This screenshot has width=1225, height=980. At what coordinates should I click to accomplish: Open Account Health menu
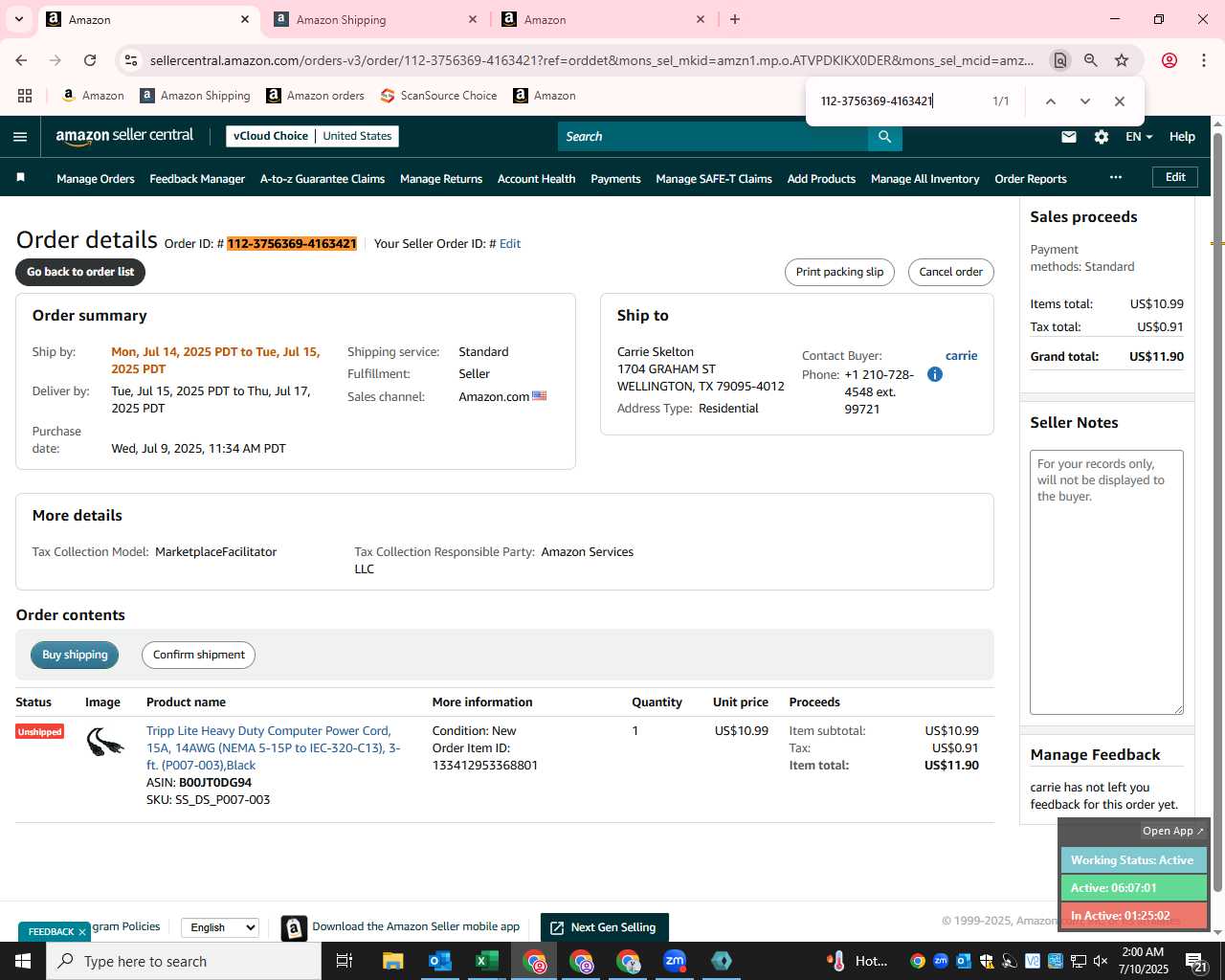tap(537, 179)
